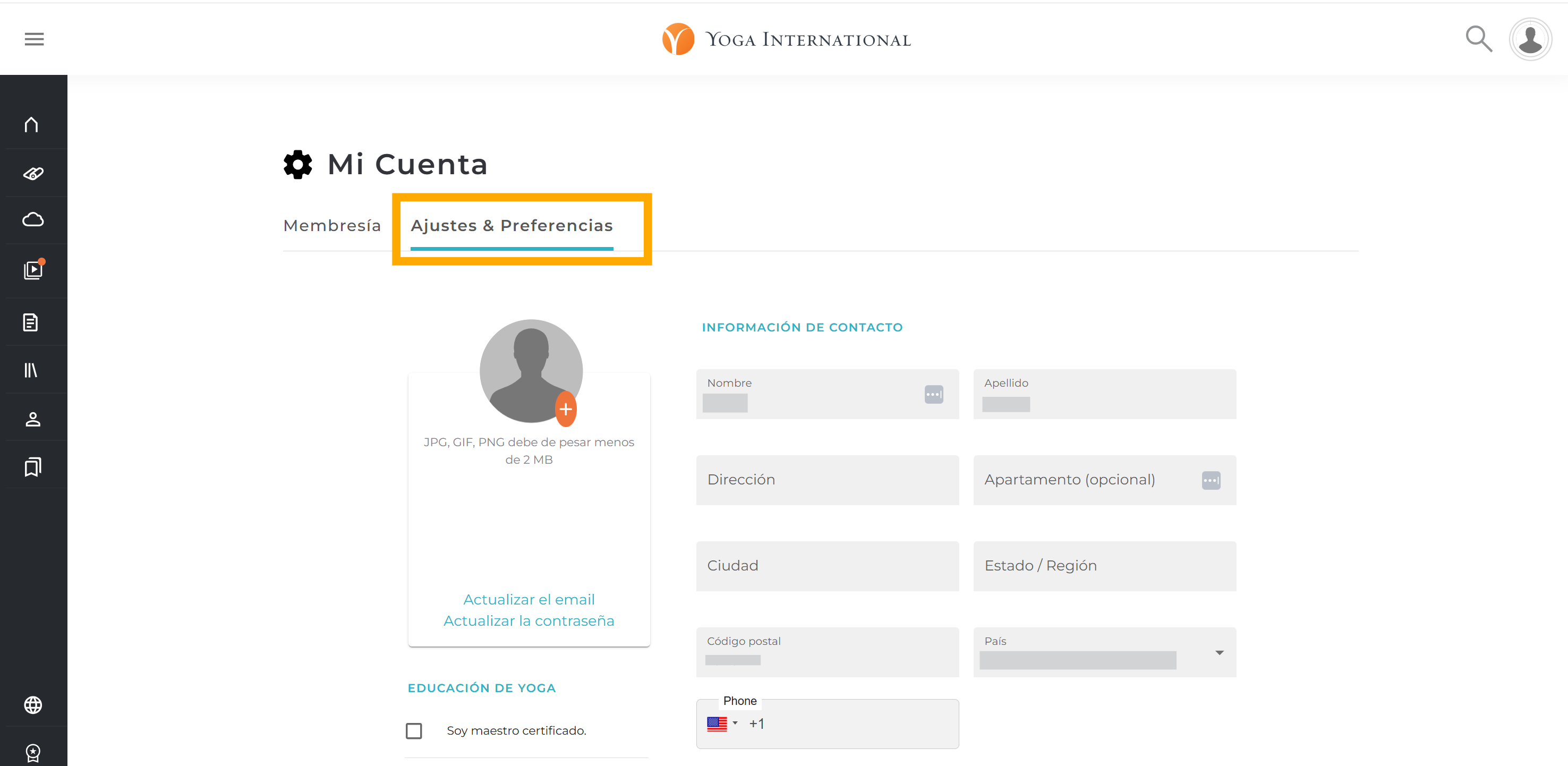1568x766 pixels.
Task: Click the autofill icon in Apartamento field
Action: point(1211,480)
